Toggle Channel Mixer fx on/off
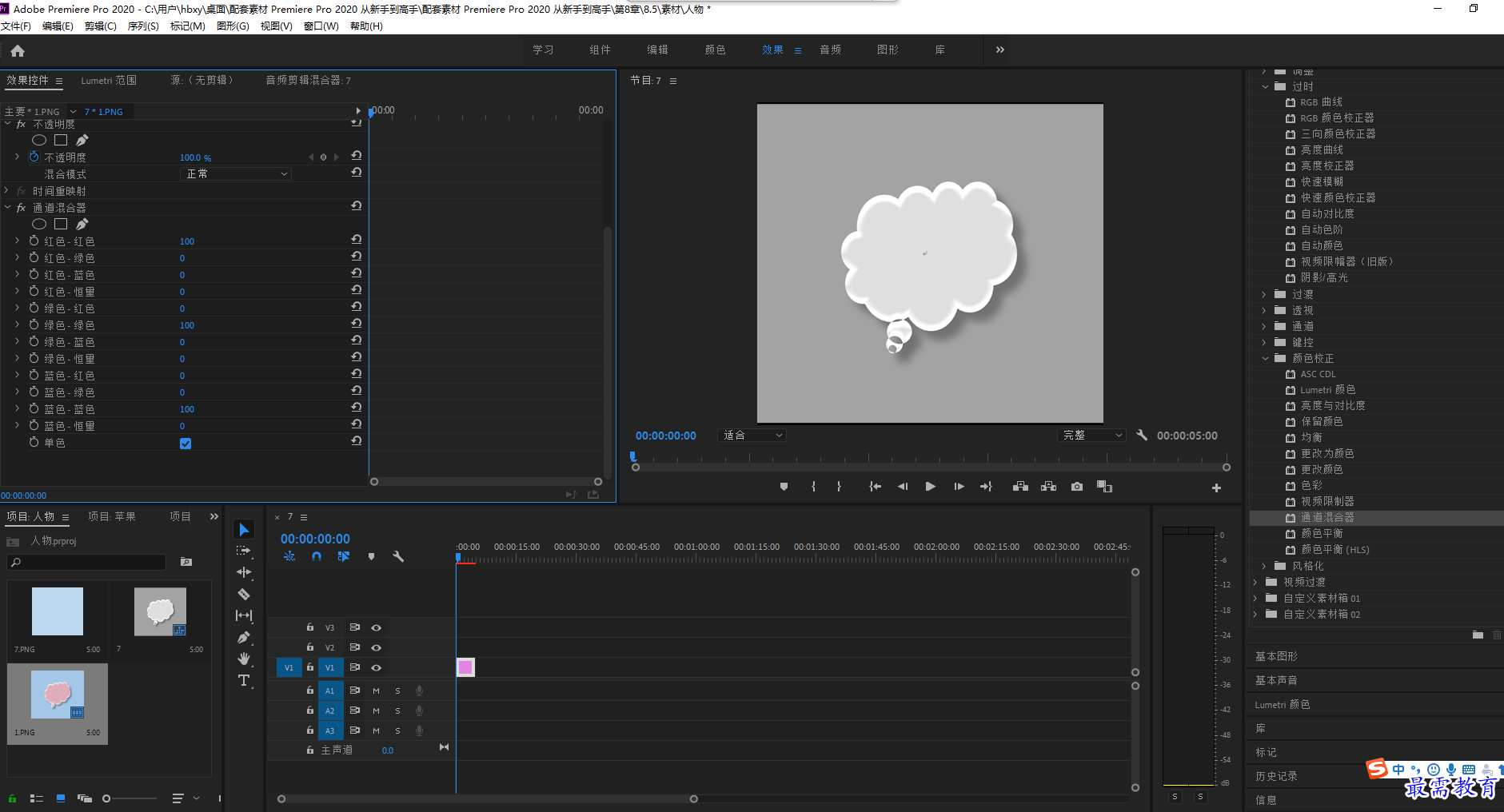1504x812 pixels. click(21, 207)
